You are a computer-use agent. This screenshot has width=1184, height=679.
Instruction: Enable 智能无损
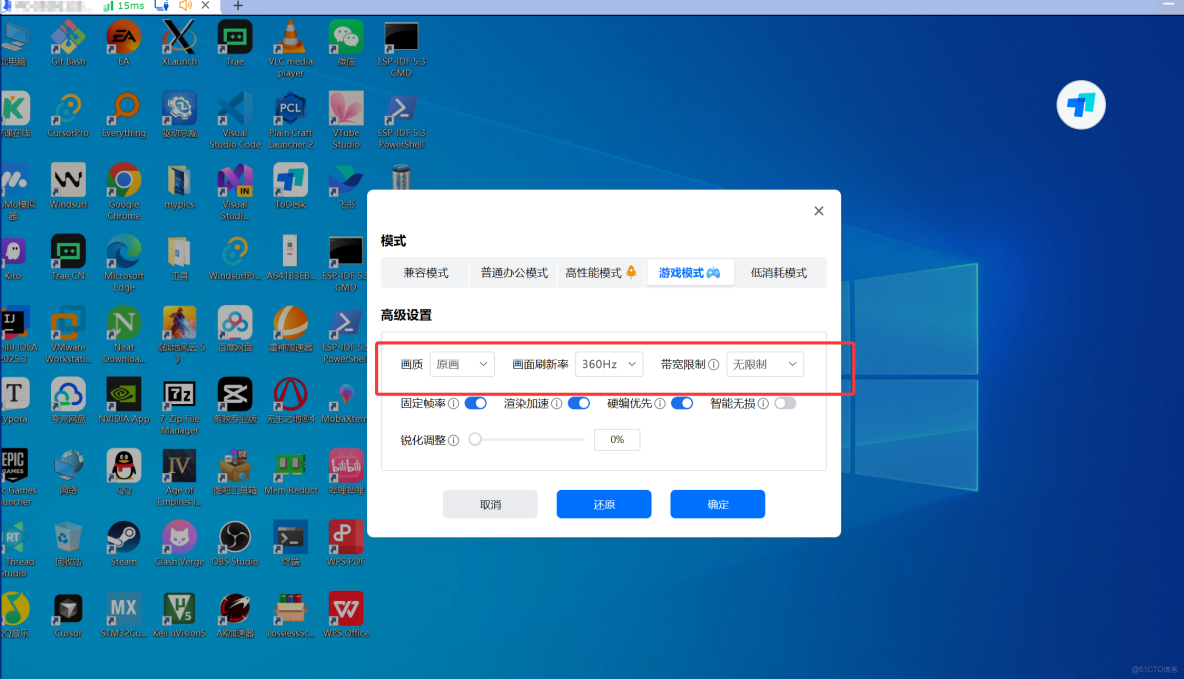point(785,403)
